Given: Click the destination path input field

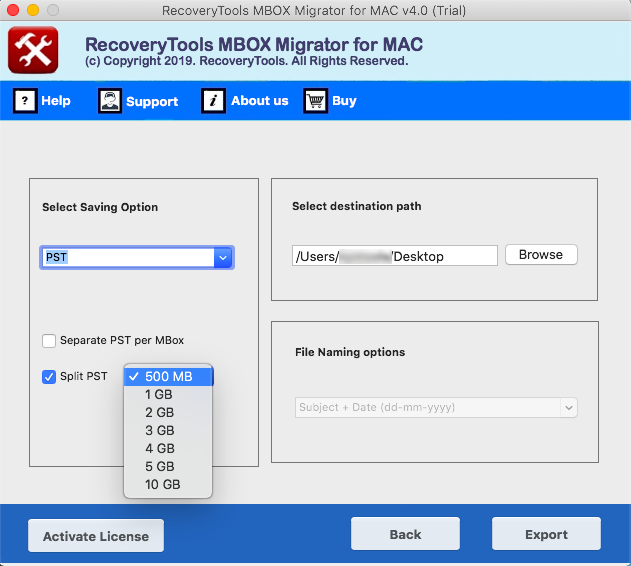Looking at the screenshot, I should [395, 256].
